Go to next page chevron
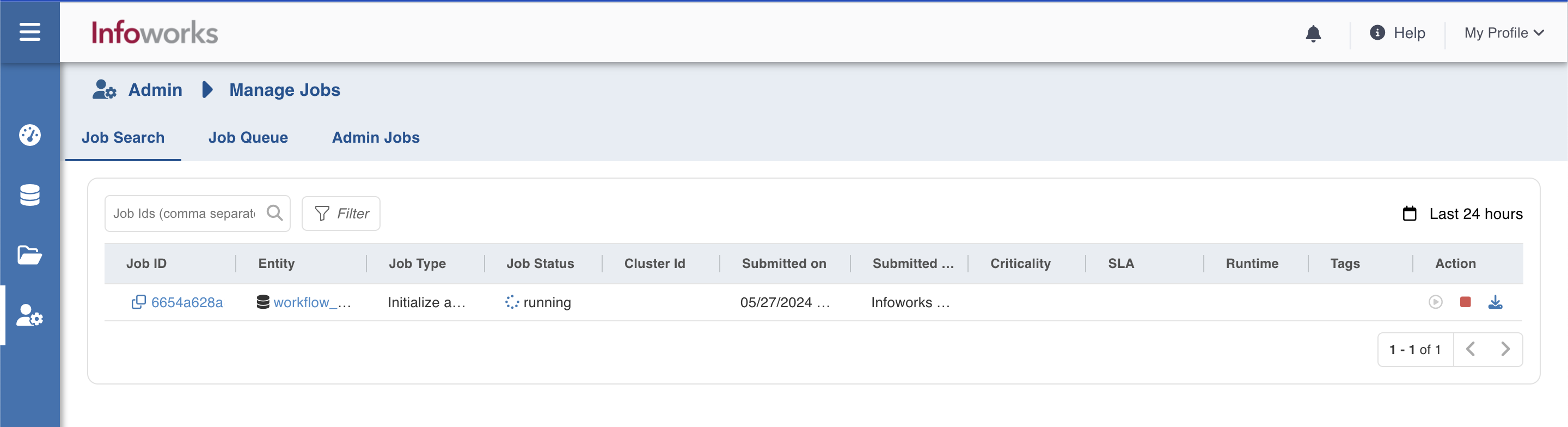 tap(1505, 349)
